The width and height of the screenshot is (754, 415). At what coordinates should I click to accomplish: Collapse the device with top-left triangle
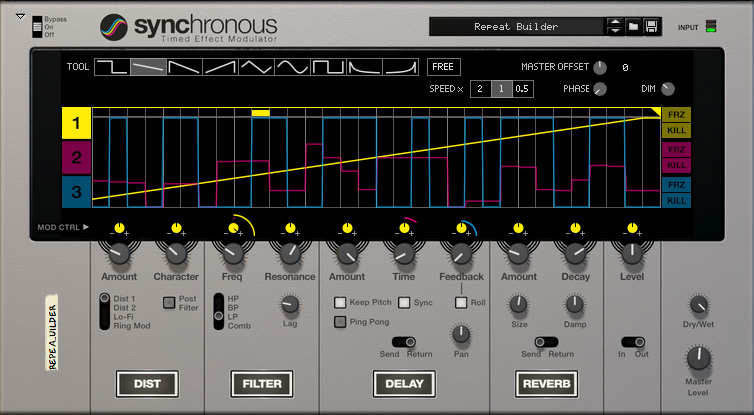(20, 16)
